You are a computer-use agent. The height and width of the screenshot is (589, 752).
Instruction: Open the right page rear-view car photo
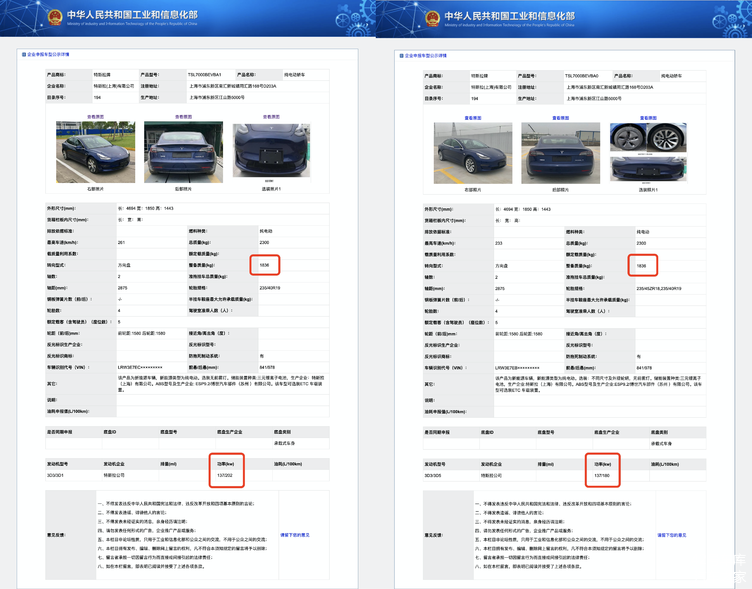point(559,152)
